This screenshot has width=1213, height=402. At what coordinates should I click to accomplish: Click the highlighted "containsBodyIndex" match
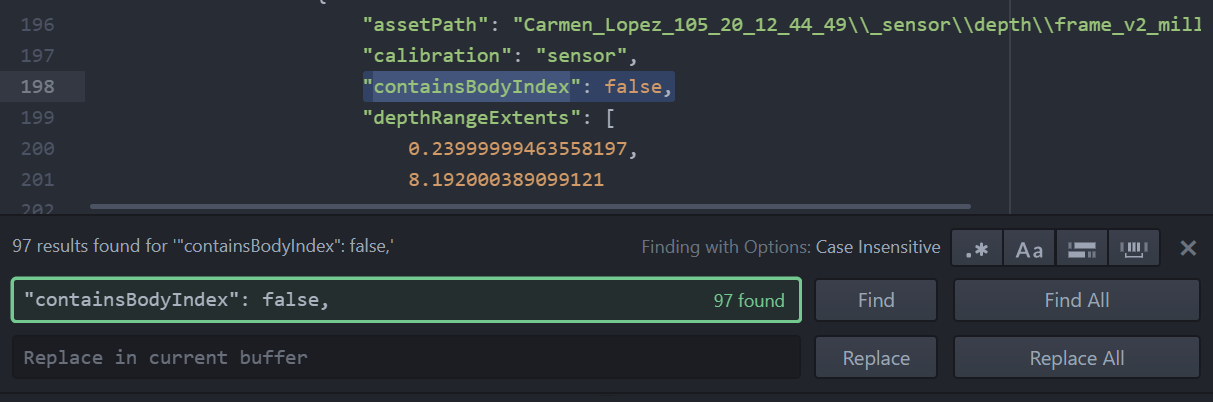pos(471,87)
